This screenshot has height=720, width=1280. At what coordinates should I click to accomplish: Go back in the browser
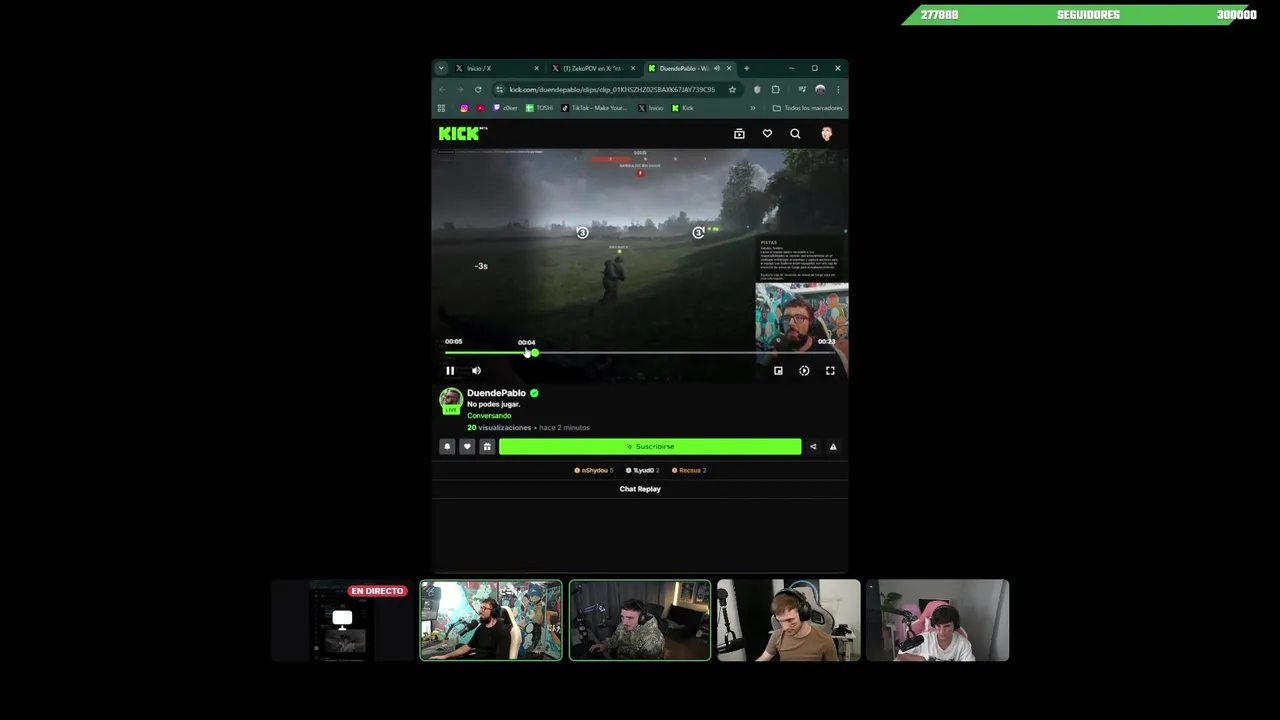[442, 89]
